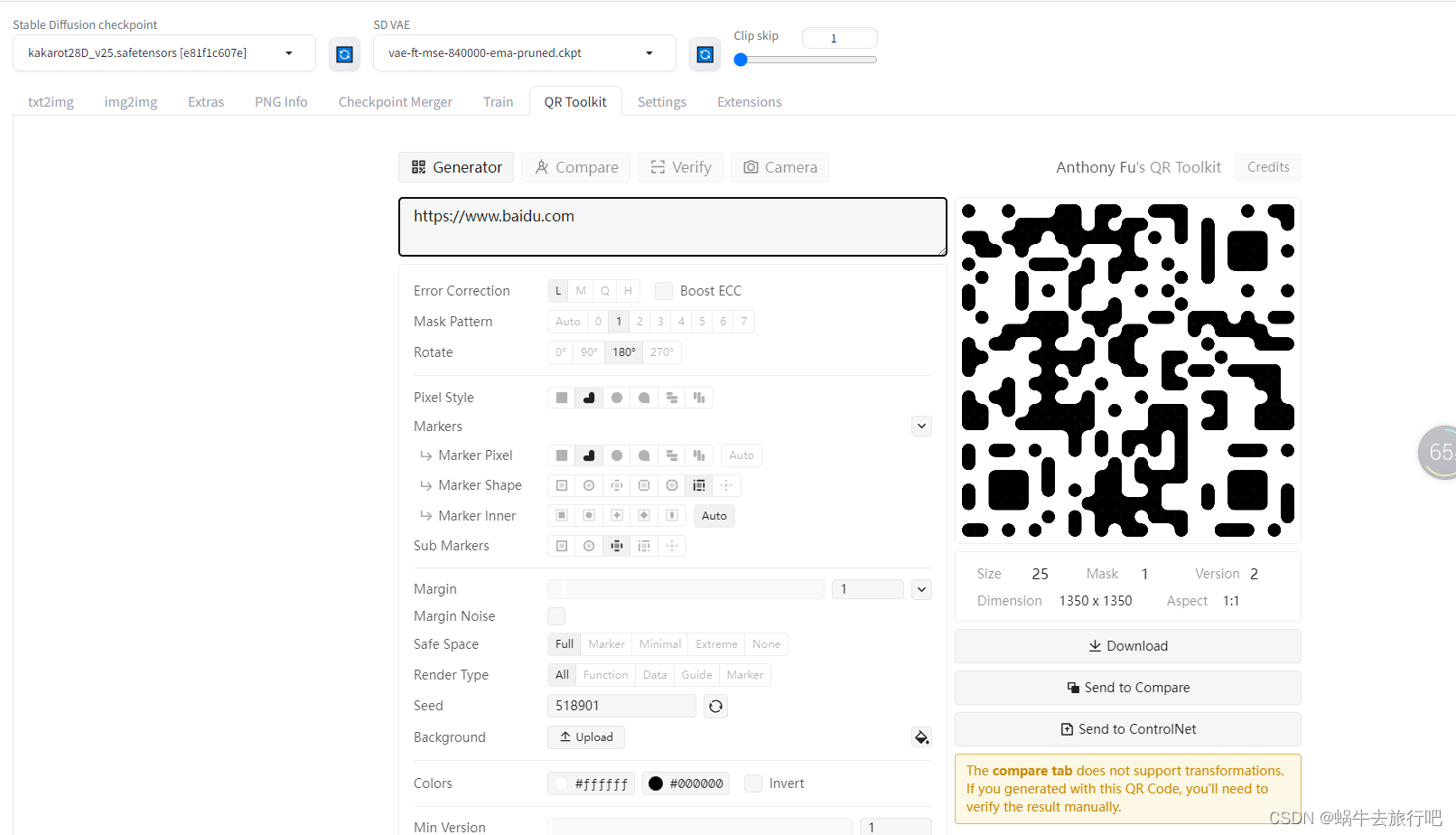
Task: Open the Verify view
Action: 681,167
